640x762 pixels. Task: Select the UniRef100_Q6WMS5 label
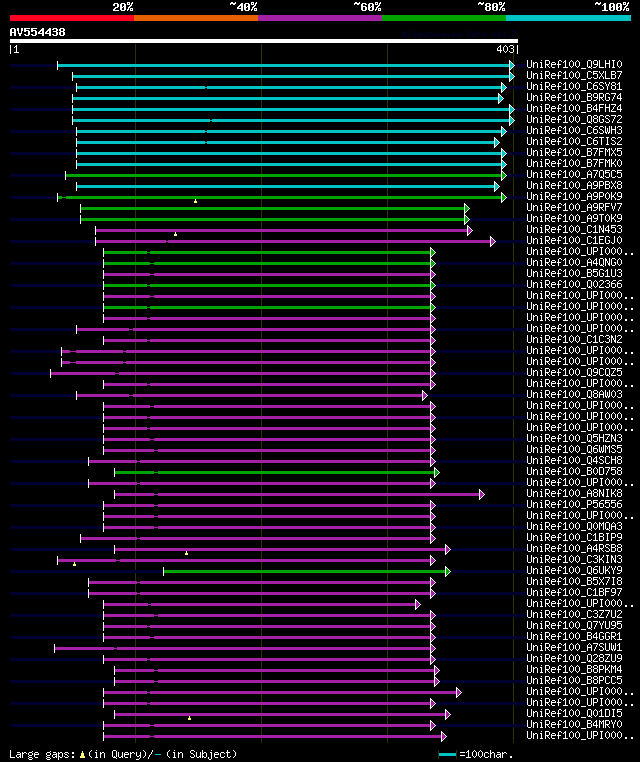click(574, 449)
